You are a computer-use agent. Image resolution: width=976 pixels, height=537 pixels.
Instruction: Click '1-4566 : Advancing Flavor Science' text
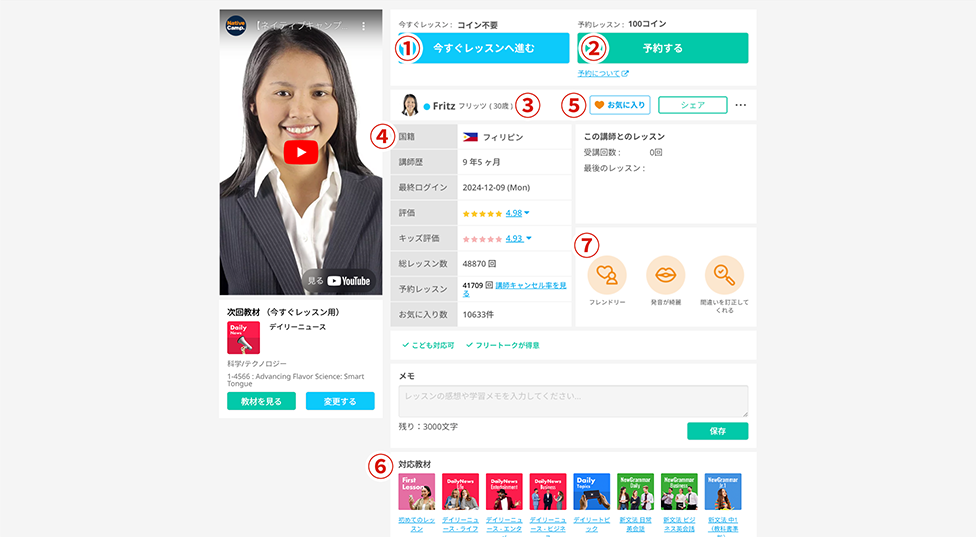click(x=296, y=380)
